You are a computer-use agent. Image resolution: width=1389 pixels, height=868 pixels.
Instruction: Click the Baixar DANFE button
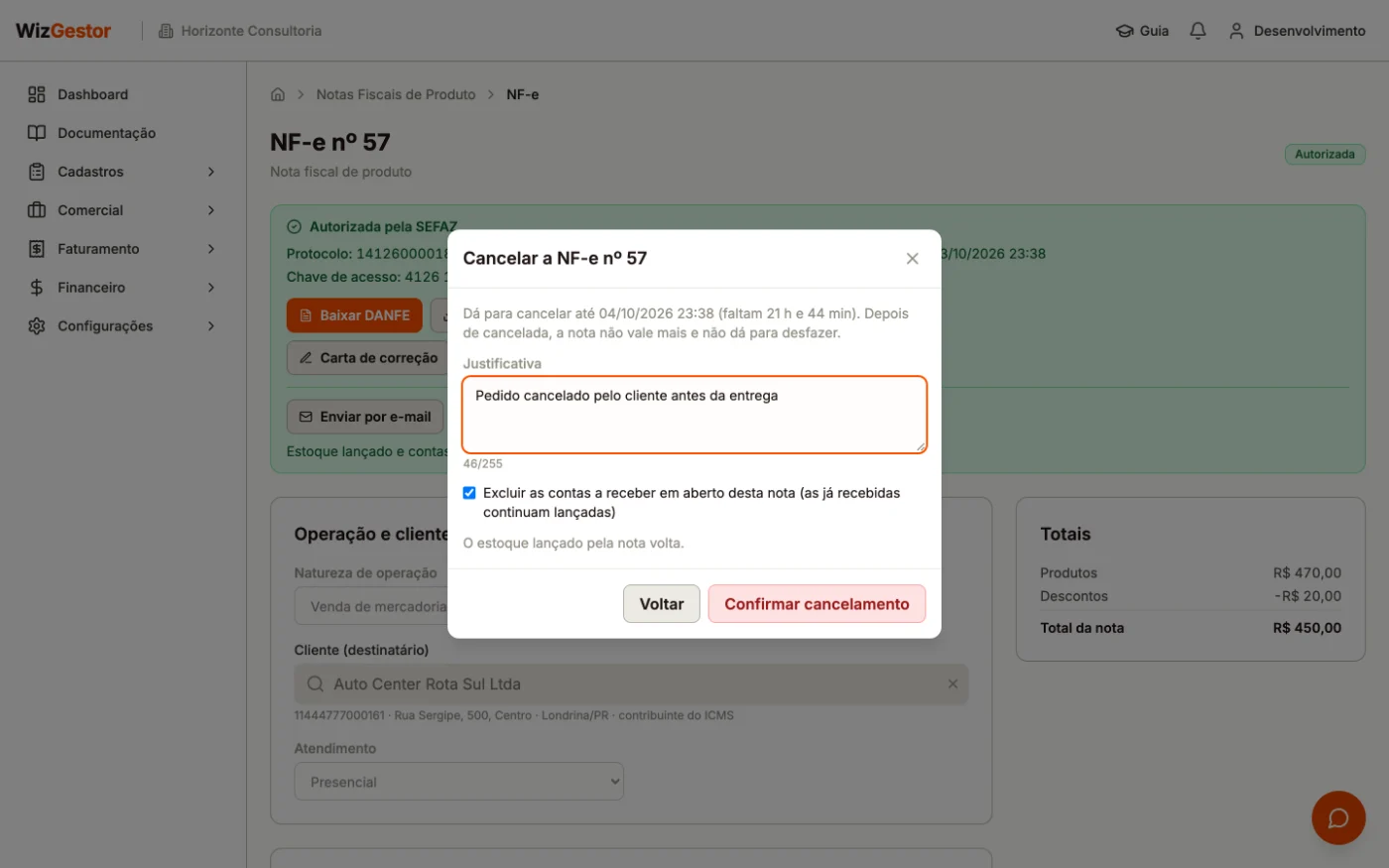click(355, 315)
